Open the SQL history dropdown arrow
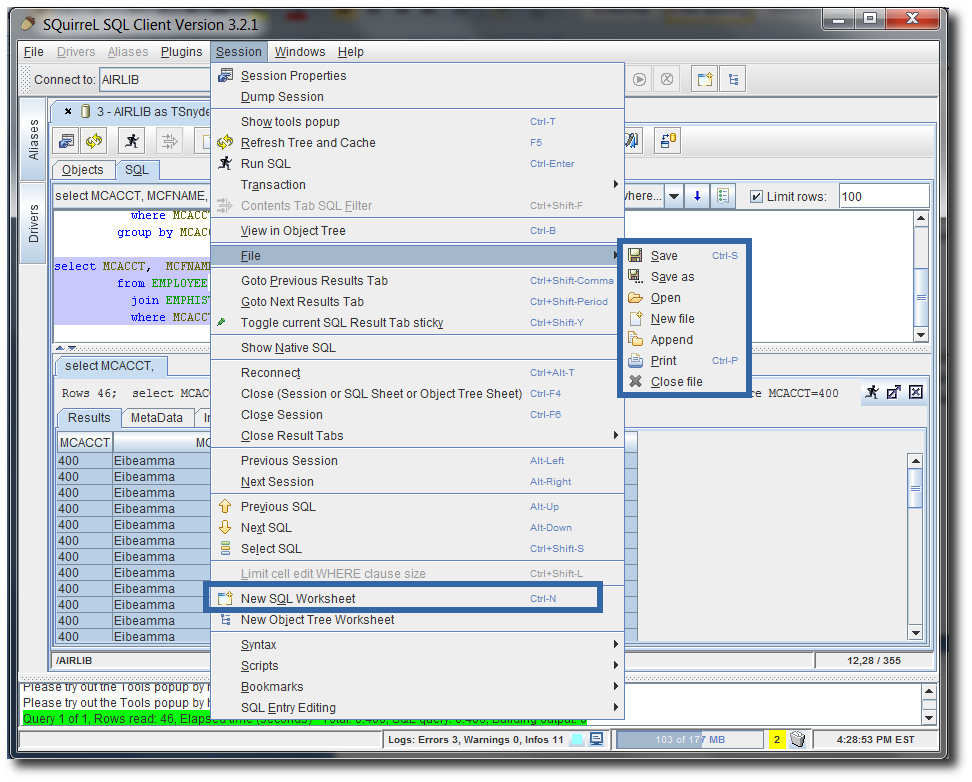 [x=674, y=197]
